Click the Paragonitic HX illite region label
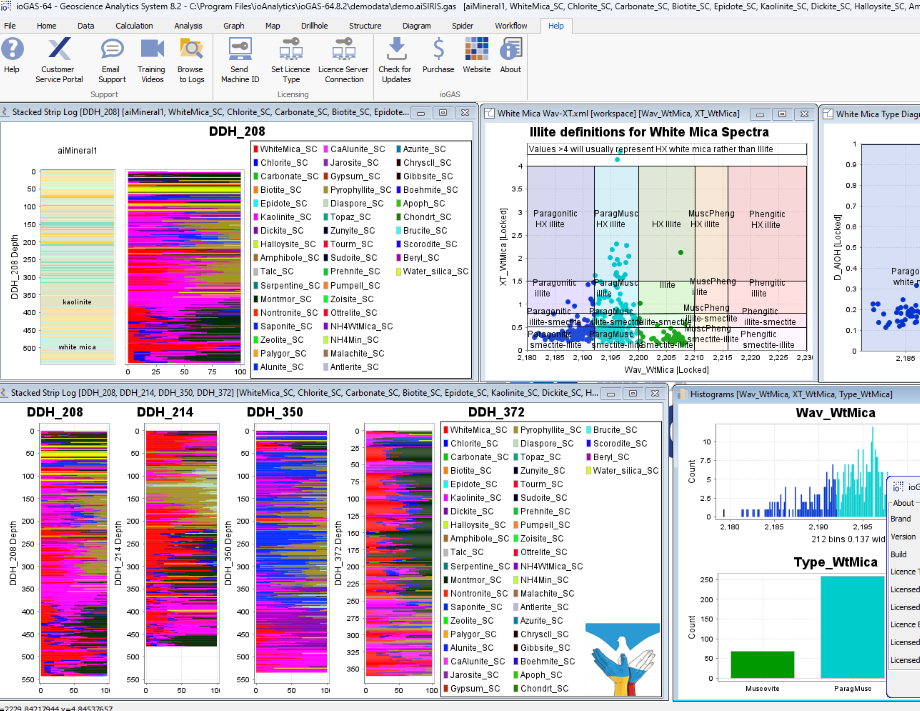 click(x=555, y=219)
